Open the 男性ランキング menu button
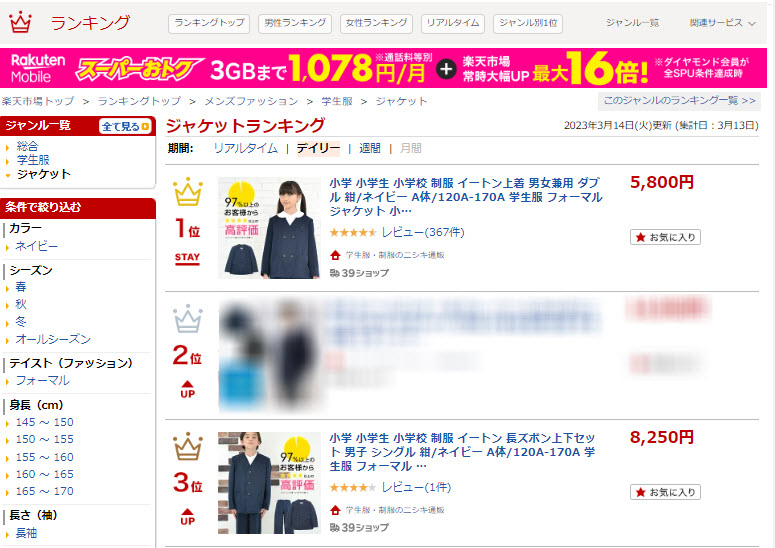 click(295, 23)
